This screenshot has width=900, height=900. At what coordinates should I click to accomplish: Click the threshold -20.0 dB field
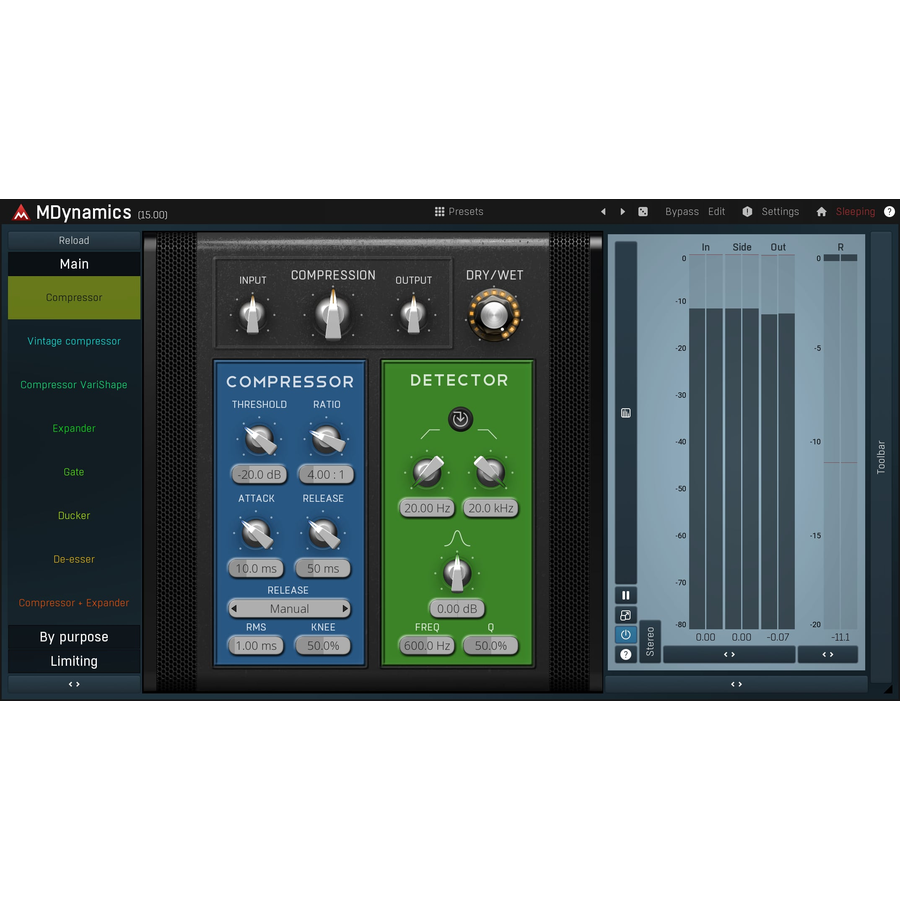[x=259, y=475]
